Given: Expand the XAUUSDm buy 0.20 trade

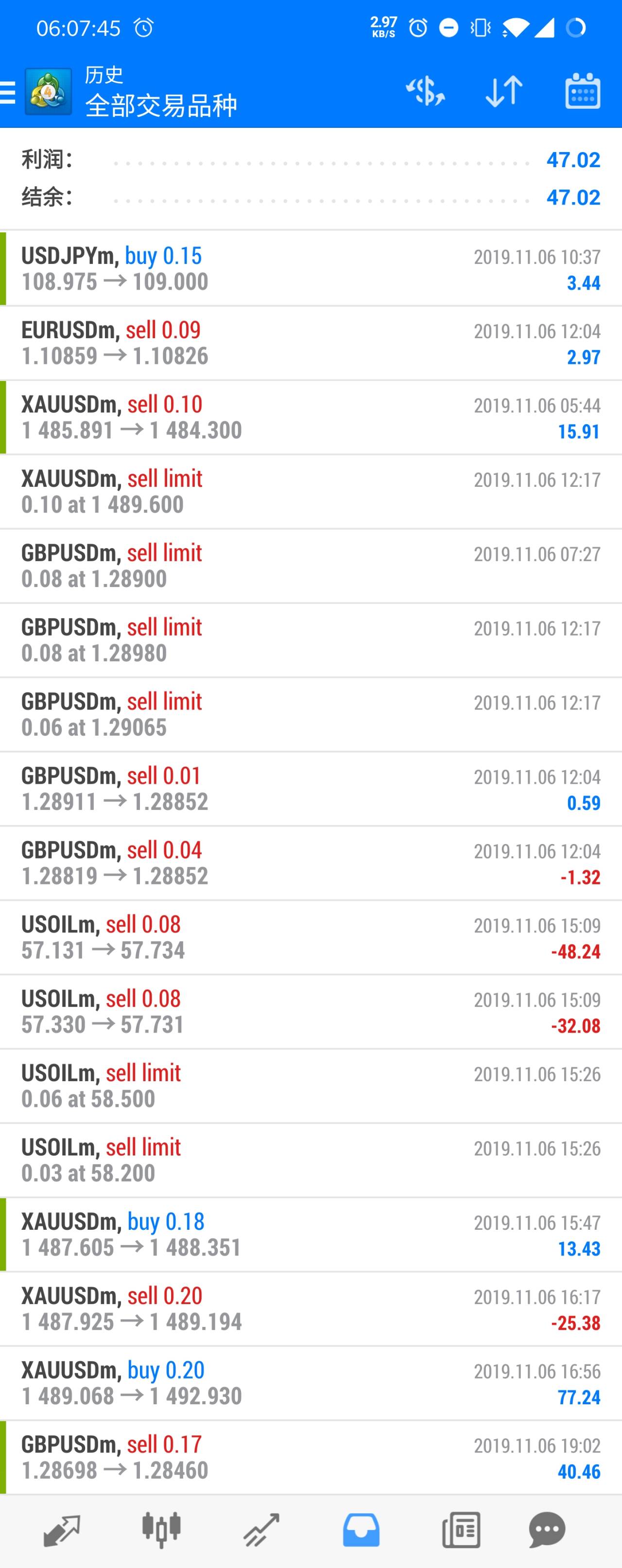Looking at the screenshot, I should point(311,1383).
